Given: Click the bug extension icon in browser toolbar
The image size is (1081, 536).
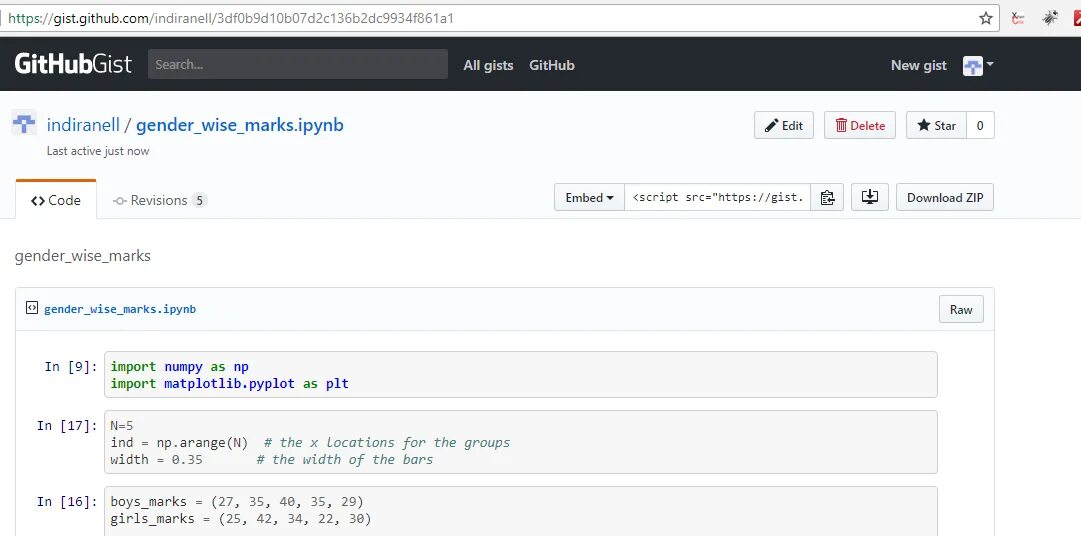Looking at the screenshot, I should click(x=1050, y=18).
